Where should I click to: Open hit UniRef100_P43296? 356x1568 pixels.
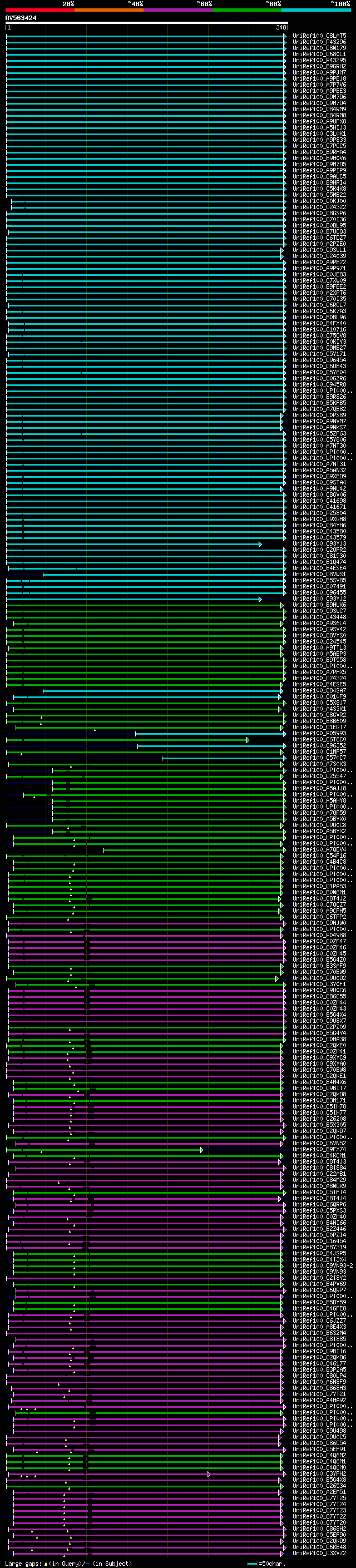pos(319,42)
